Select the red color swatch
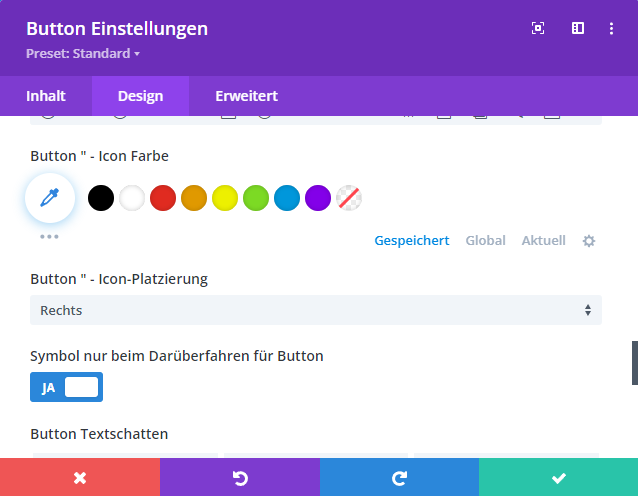The width and height of the screenshot is (638, 496). click(162, 198)
